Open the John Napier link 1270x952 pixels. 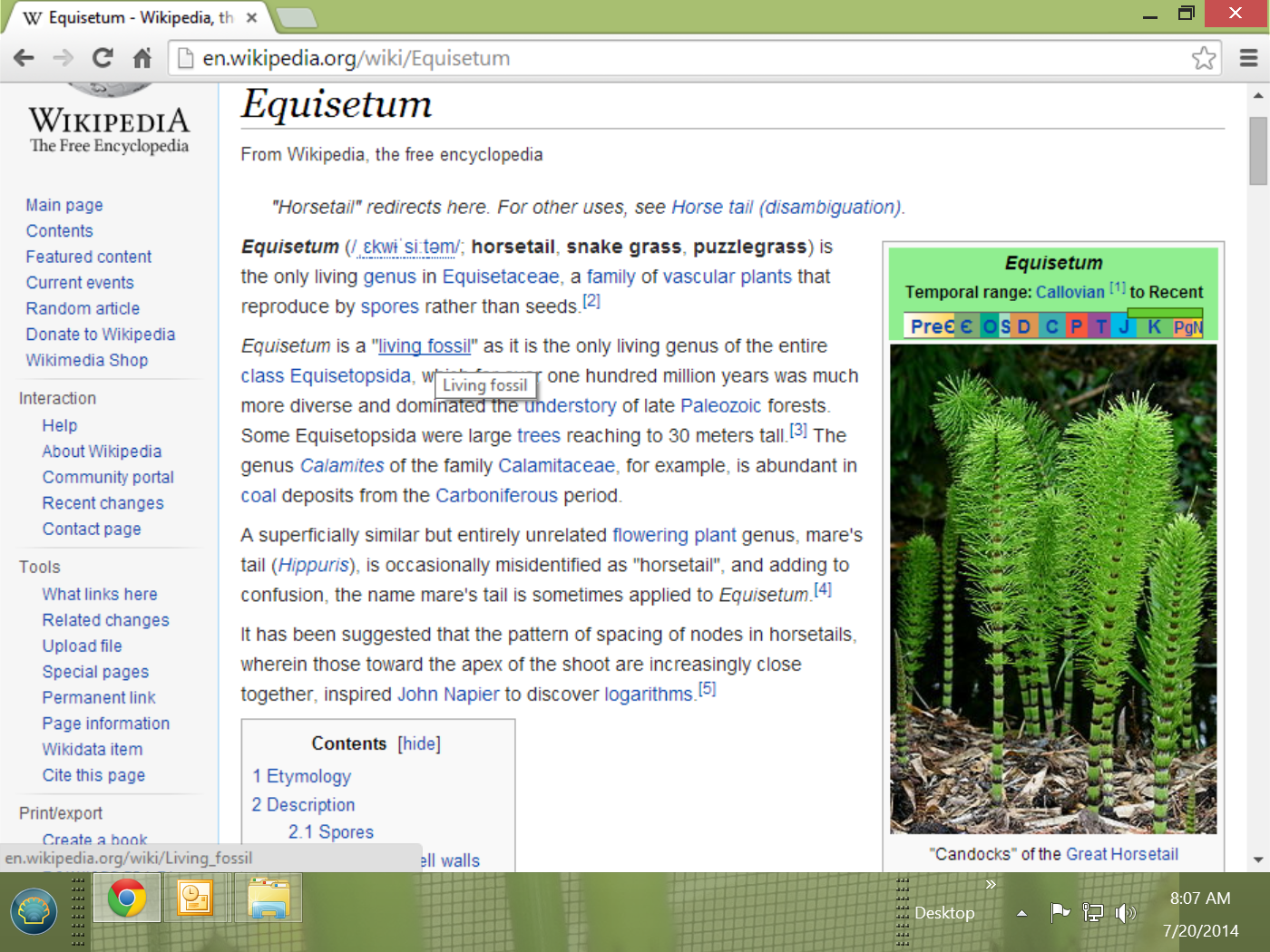coord(448,694)
